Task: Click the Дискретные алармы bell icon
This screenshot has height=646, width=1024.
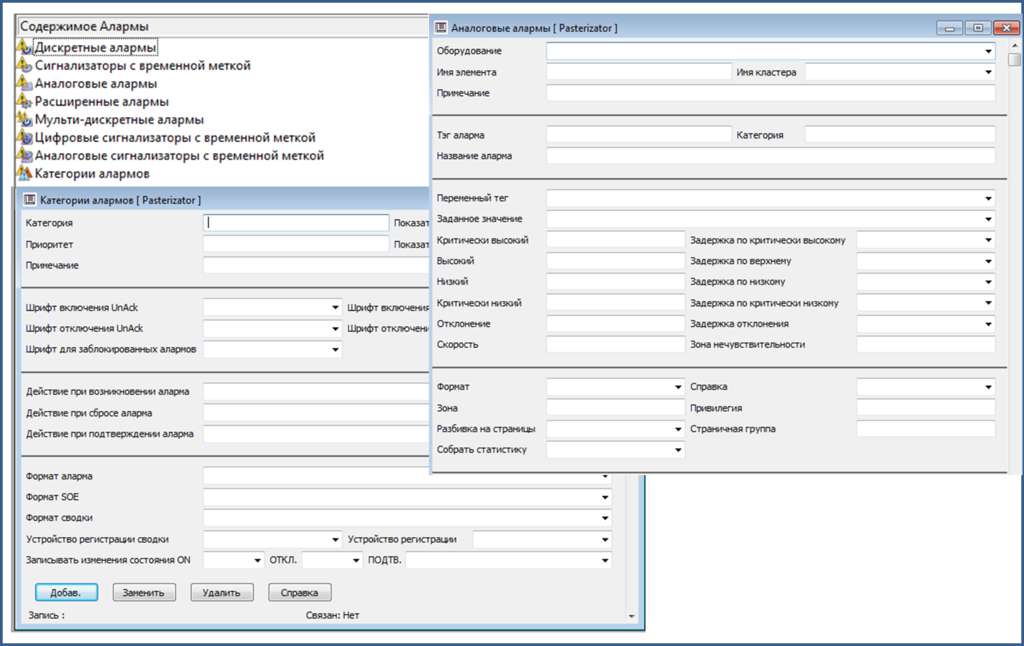Action: [x=25, y=47]
